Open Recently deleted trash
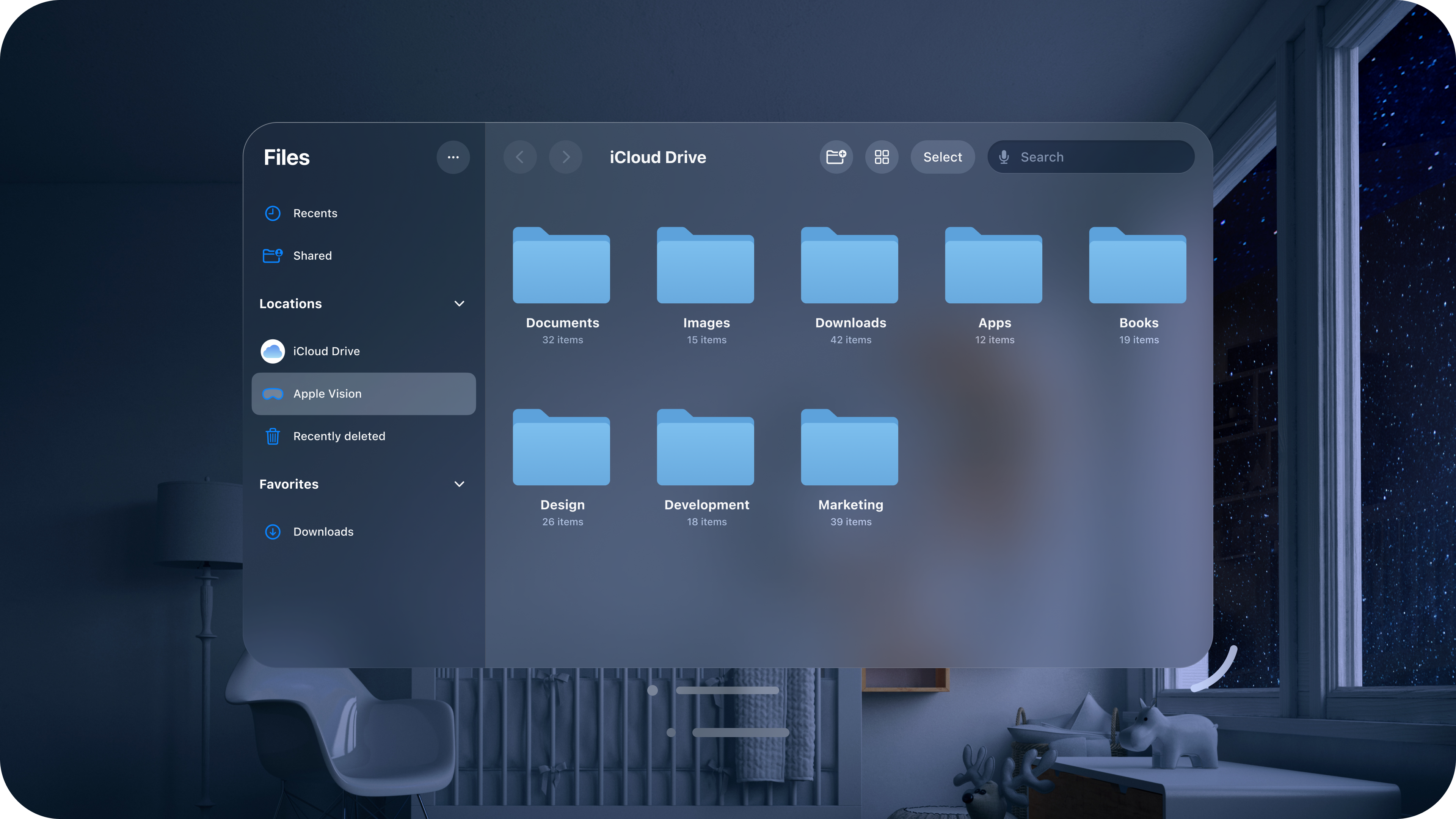 coord(339,436)
